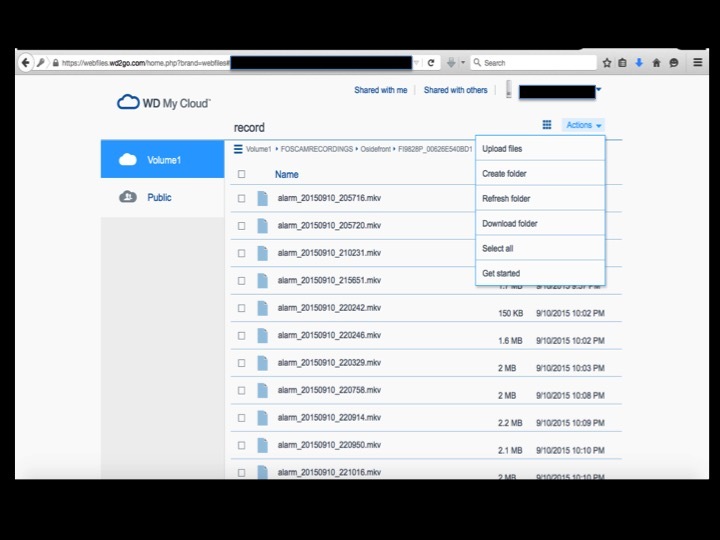
Task: Open the Shared with me link
Action: 381,90
